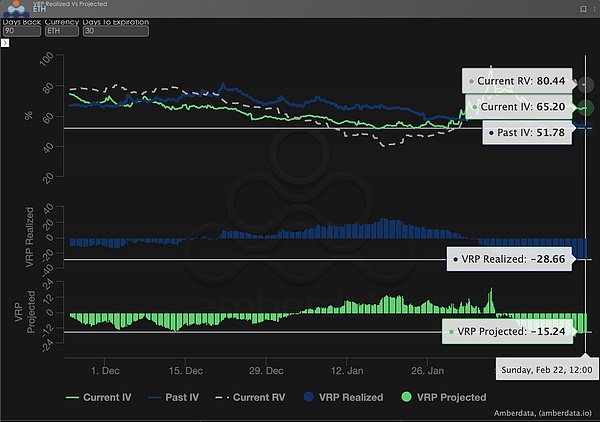Click the VRP Projected -15.24 tooltip
This screenshot has height=422, width=600.
click(x=508, y=332)
